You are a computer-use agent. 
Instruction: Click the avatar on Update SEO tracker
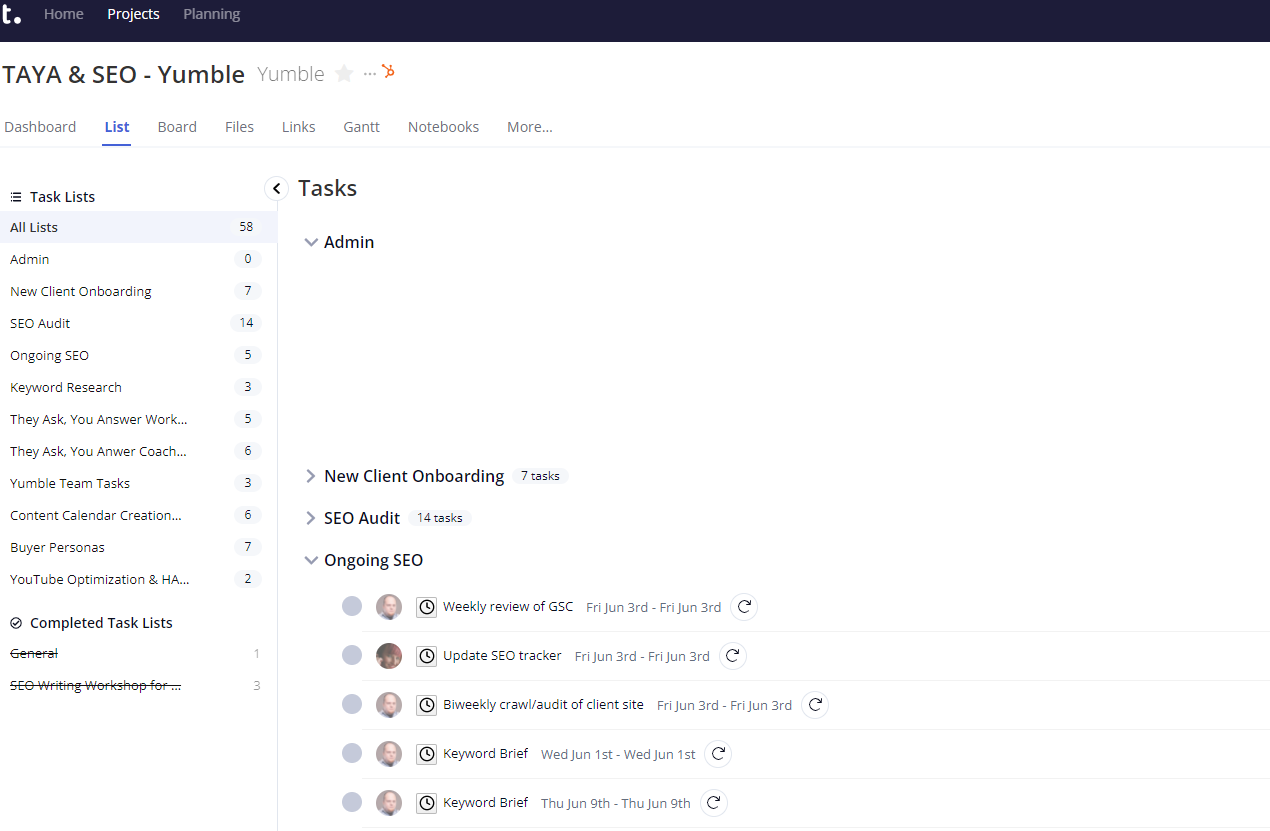click(x=389, y=655)
